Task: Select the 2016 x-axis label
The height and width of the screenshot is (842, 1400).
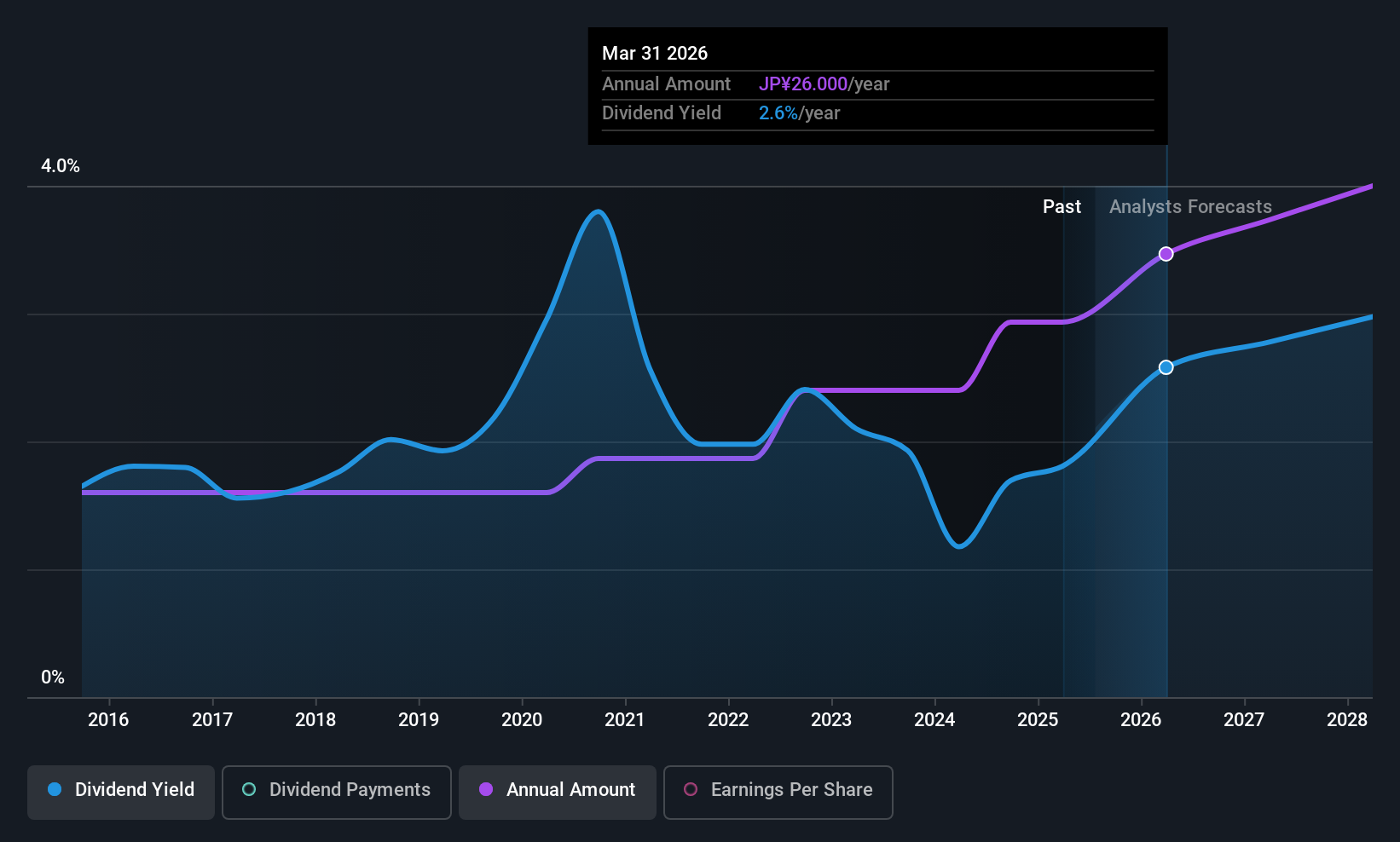Action: [108, 720]
